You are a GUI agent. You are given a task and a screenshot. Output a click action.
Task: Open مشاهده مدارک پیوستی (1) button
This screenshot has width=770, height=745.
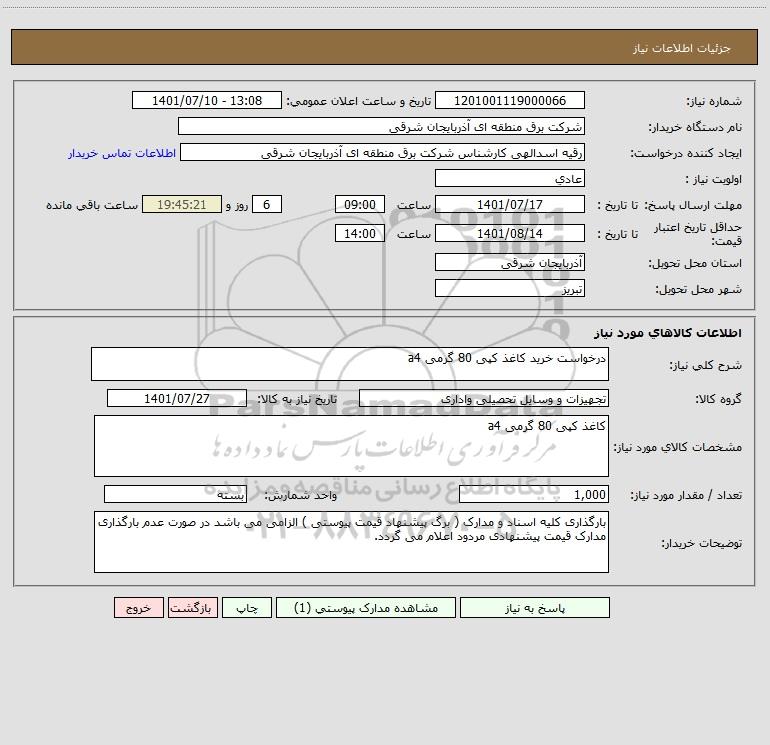366,607
